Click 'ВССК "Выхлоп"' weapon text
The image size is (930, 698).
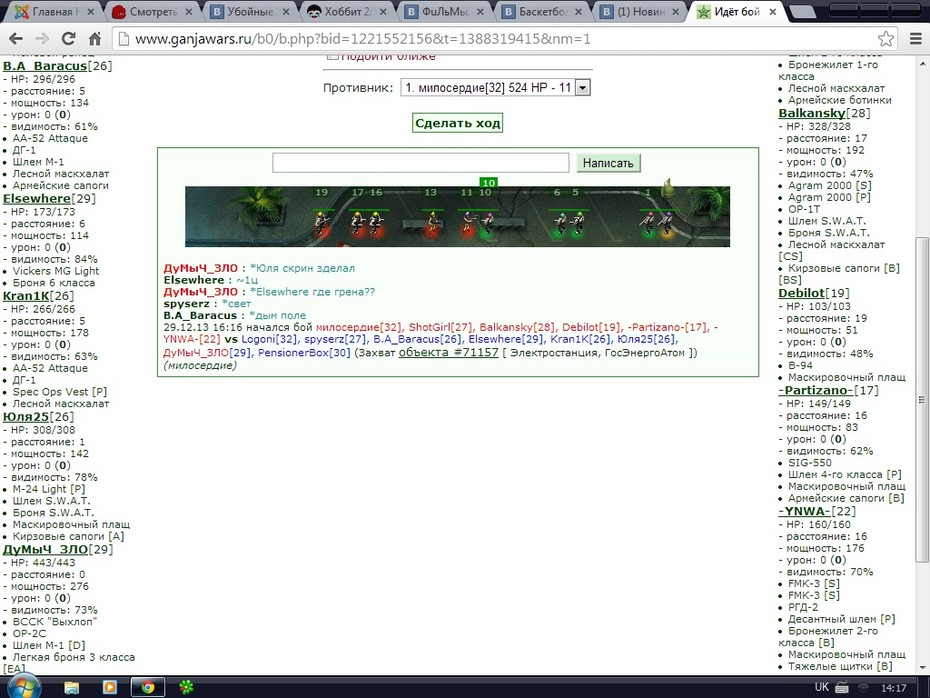[55, 622]
